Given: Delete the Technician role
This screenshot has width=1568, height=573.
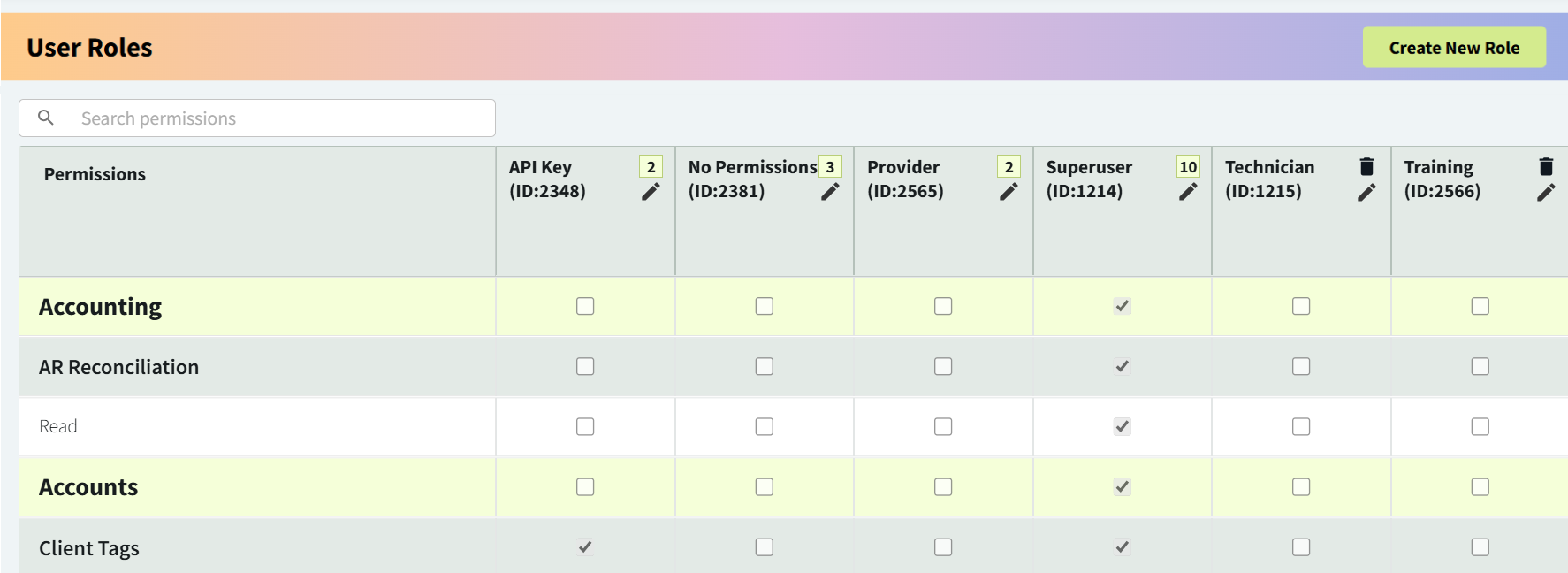Looking at the screenshot, I should tap(1366, 164).
